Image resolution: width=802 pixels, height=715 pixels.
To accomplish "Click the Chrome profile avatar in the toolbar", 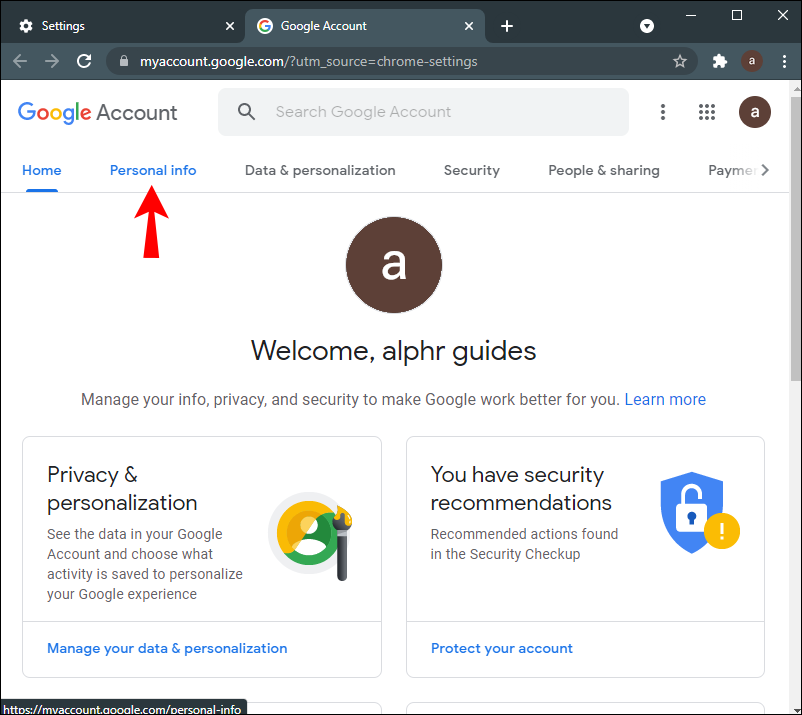I will (752, 61).
